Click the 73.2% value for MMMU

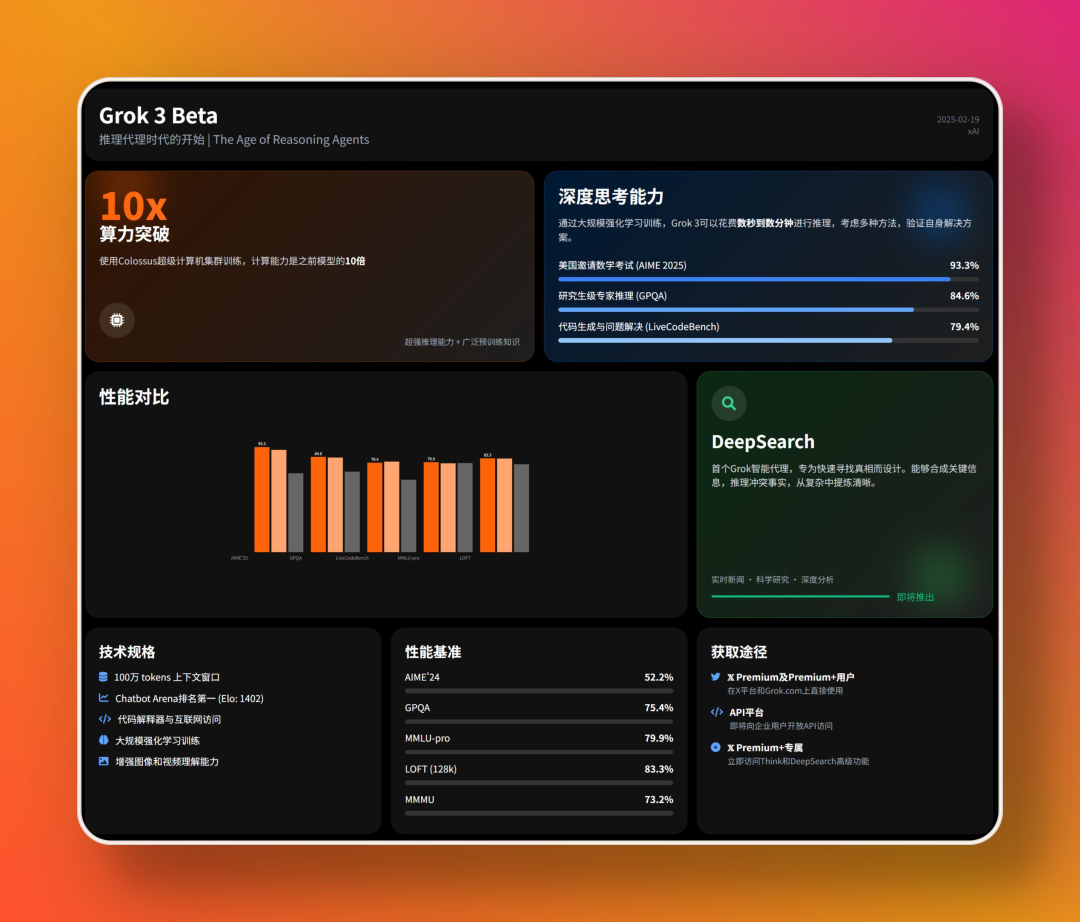pos(658,799)
